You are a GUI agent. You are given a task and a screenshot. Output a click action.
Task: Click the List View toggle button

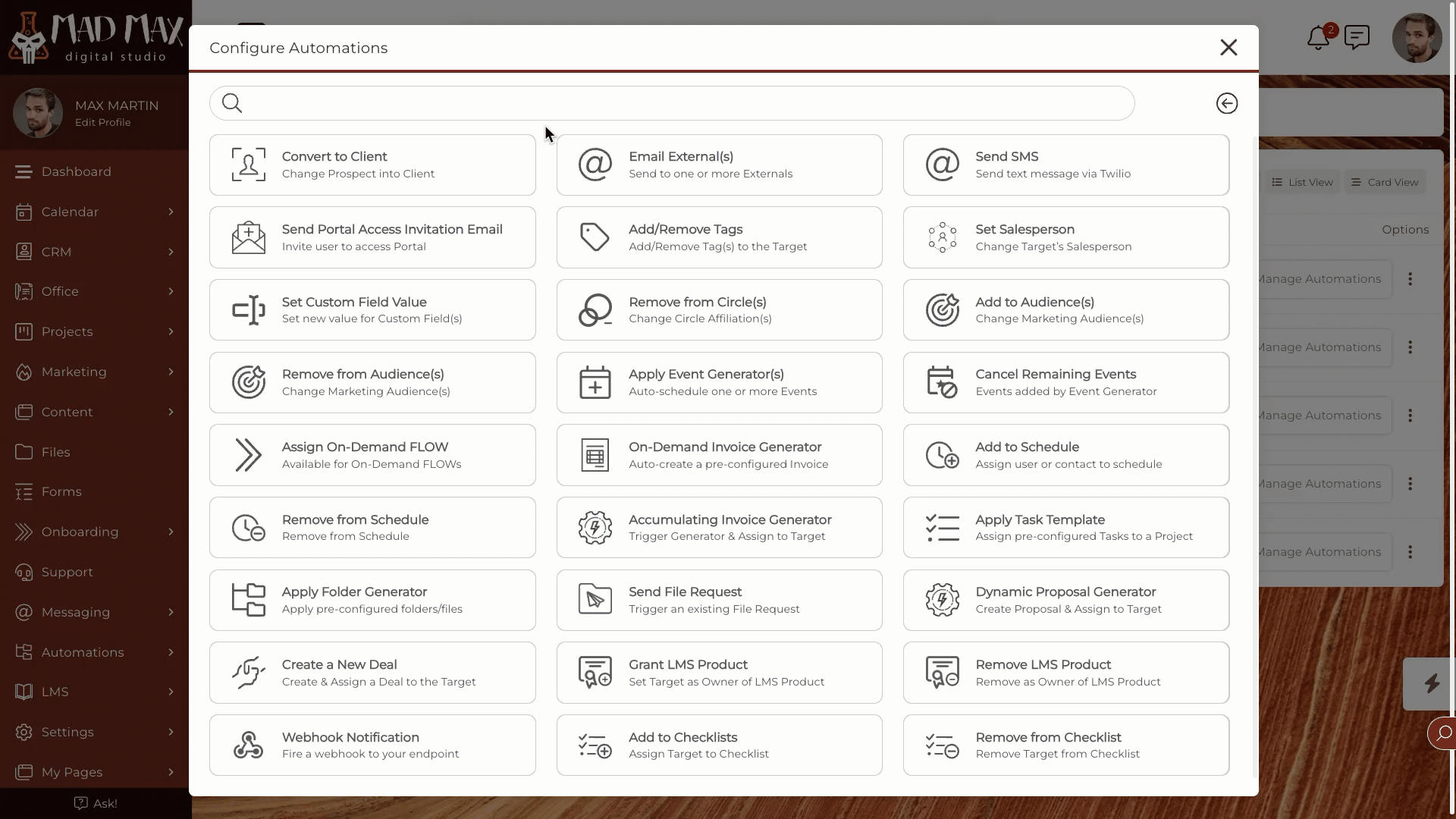[1303, 182]
